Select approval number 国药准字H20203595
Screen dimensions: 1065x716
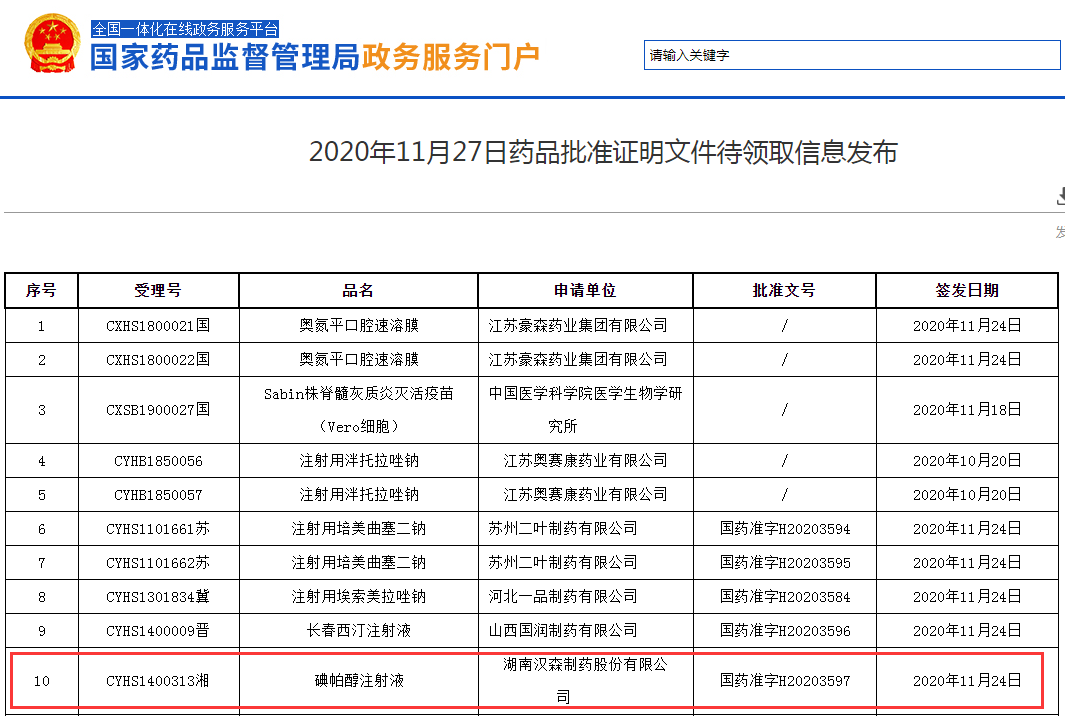point(785,563)
